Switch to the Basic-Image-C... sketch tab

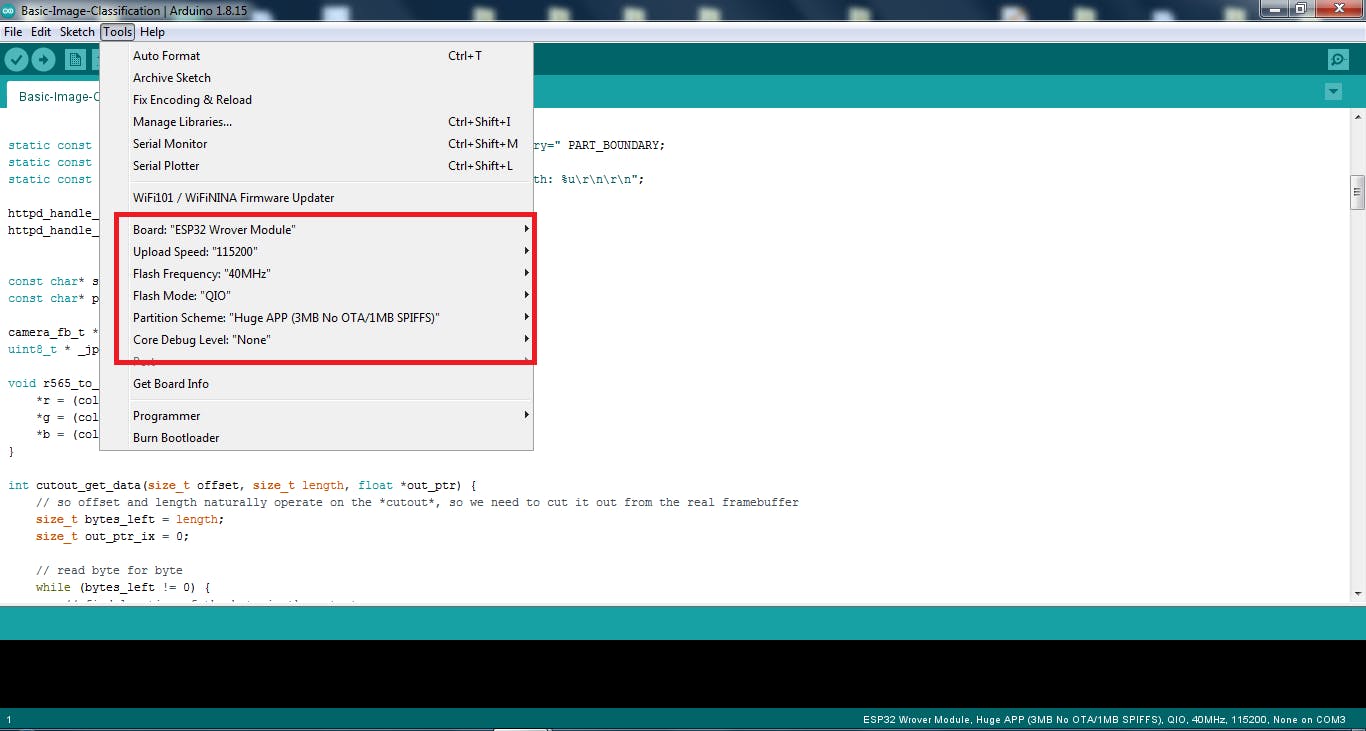click(55, 97)
